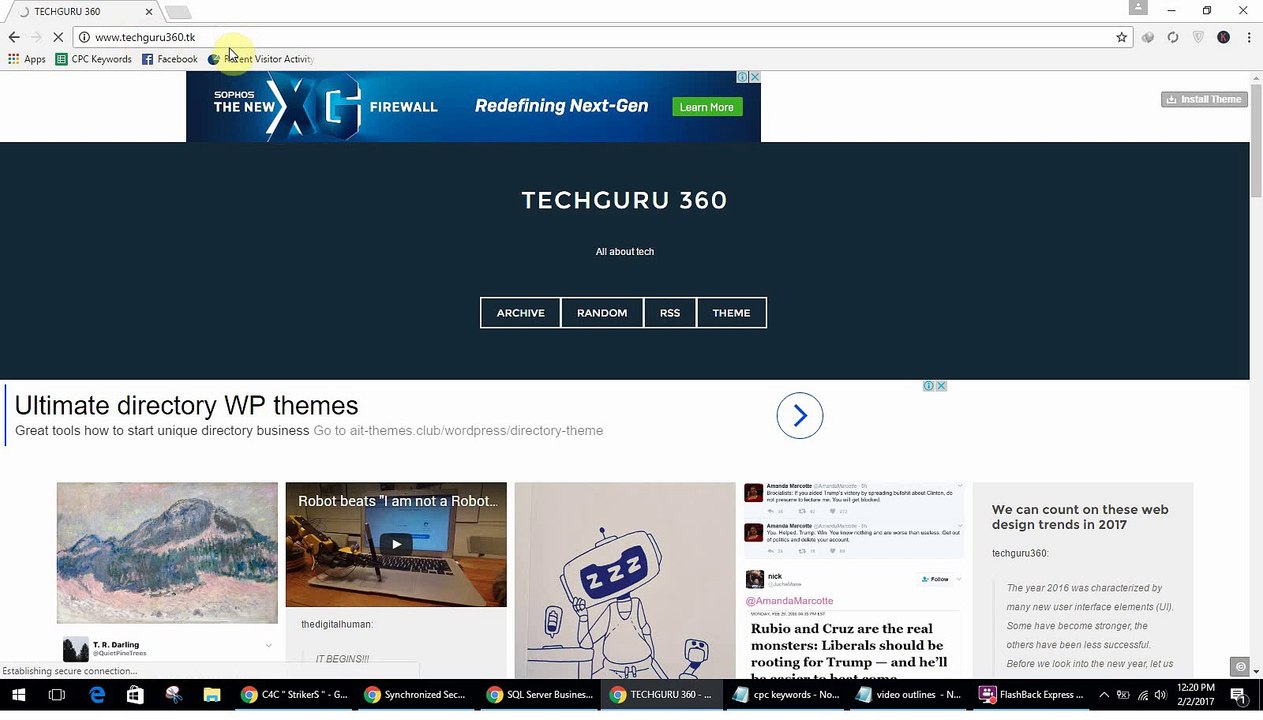Open the mountain painting post thumbnail
The width and height of the screenshot is (1263, 720).
point(167,553)
